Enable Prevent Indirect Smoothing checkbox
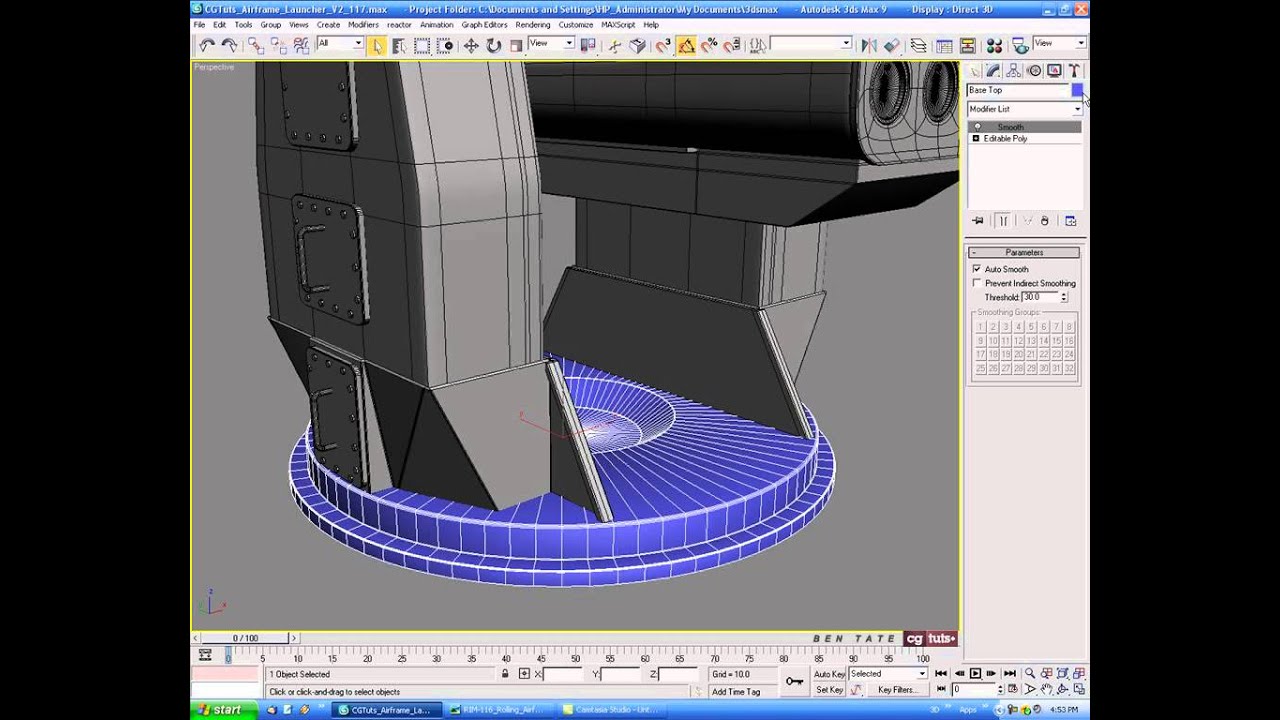 point(977,283)
